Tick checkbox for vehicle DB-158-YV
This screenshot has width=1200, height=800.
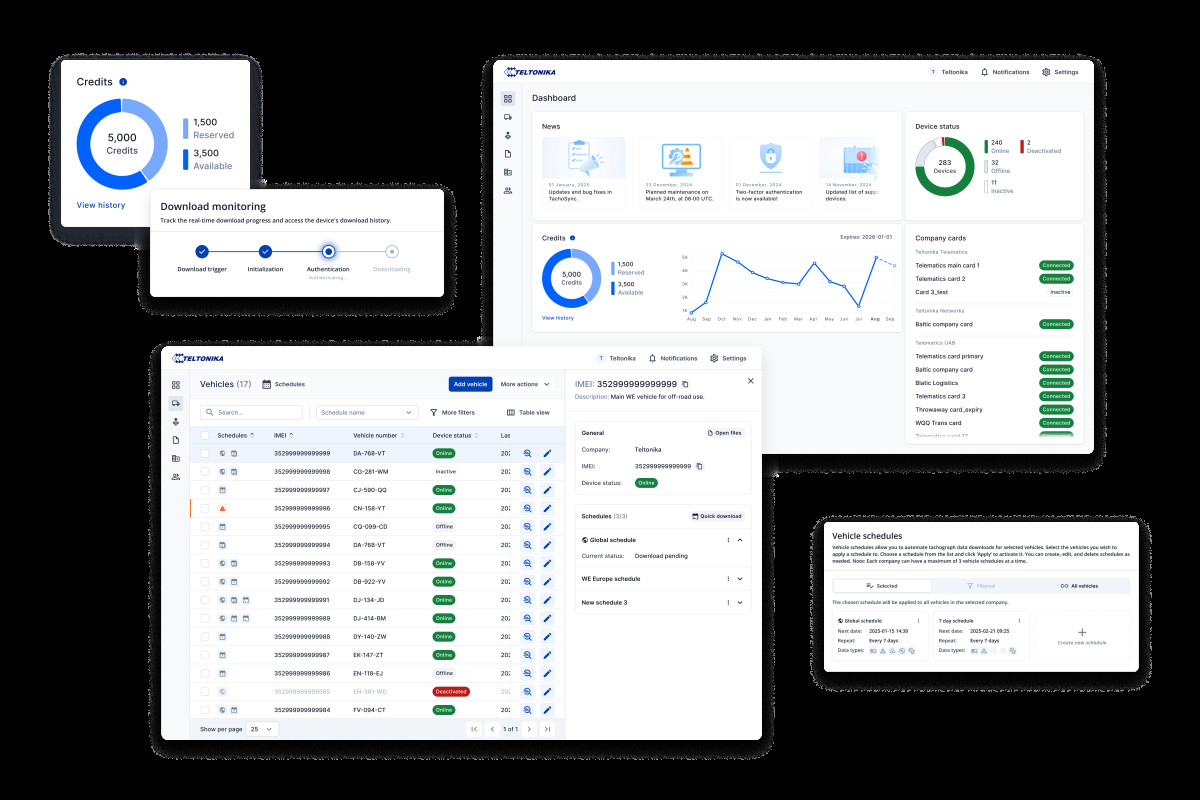click(x=205, y=563)
